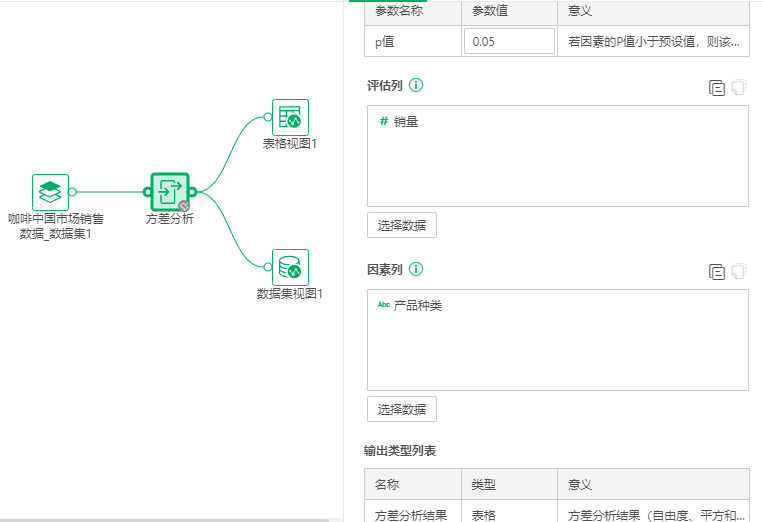Screen dimensions: 762x522
Task: Select the 表格视图1 node icon
Action: point(290,117)
